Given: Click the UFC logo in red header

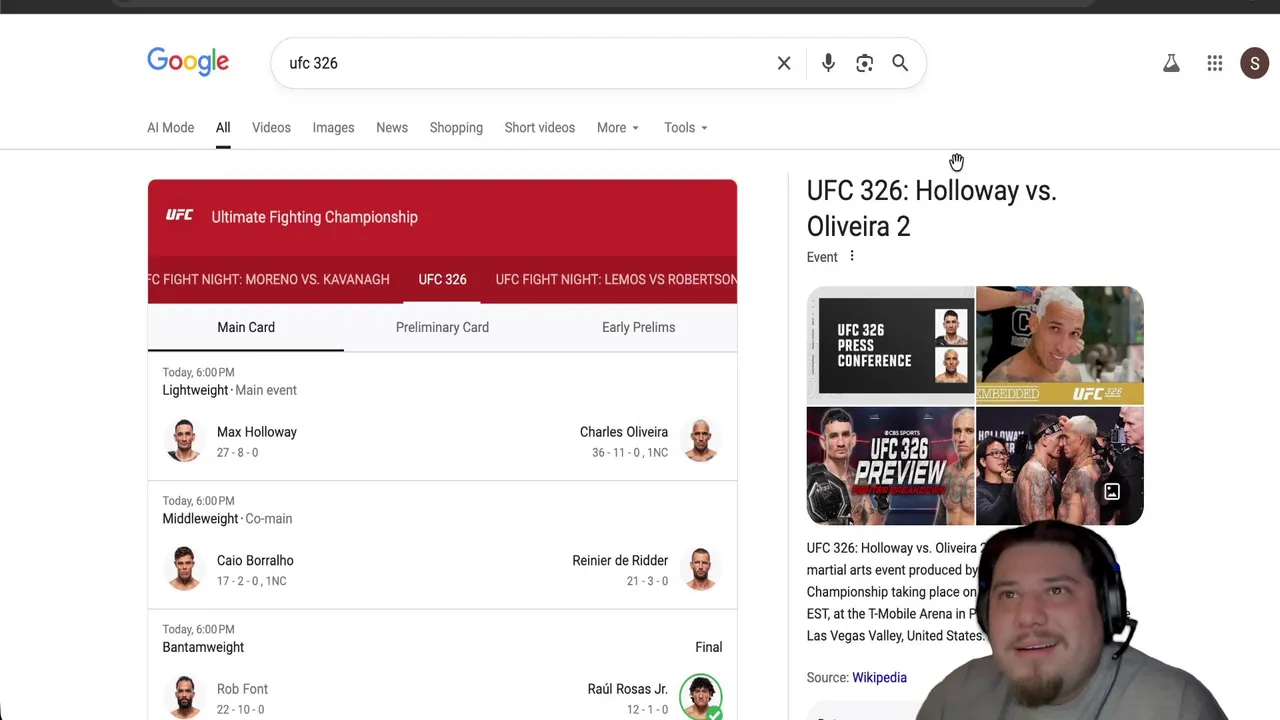Looking at the screenshot, I should point(180,216).
